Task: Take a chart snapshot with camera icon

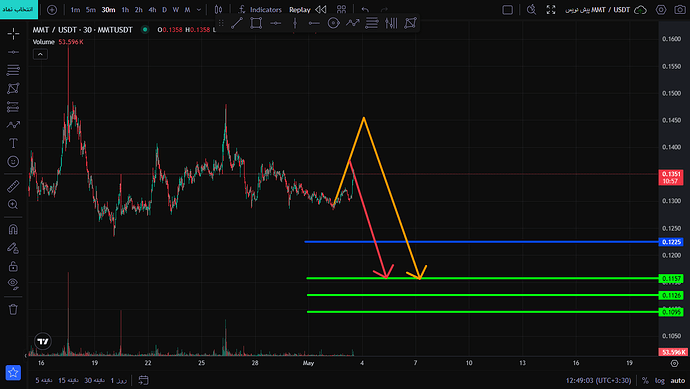Action: (680, 10)
